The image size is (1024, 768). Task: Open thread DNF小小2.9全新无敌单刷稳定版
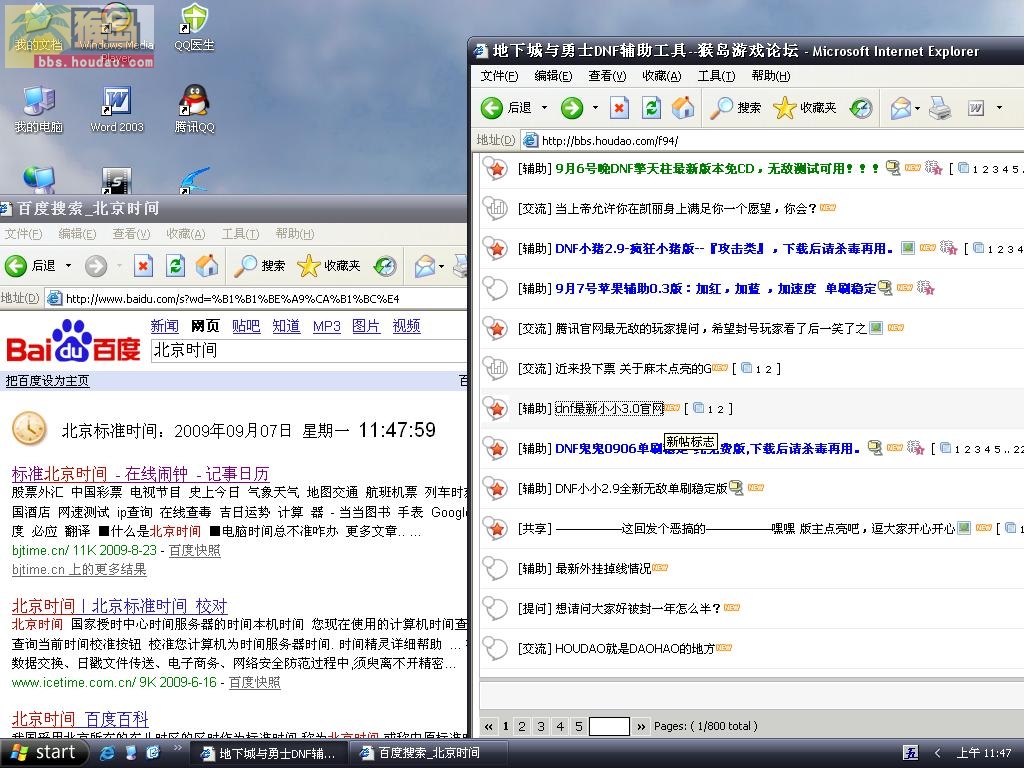[x=641, y=488]
